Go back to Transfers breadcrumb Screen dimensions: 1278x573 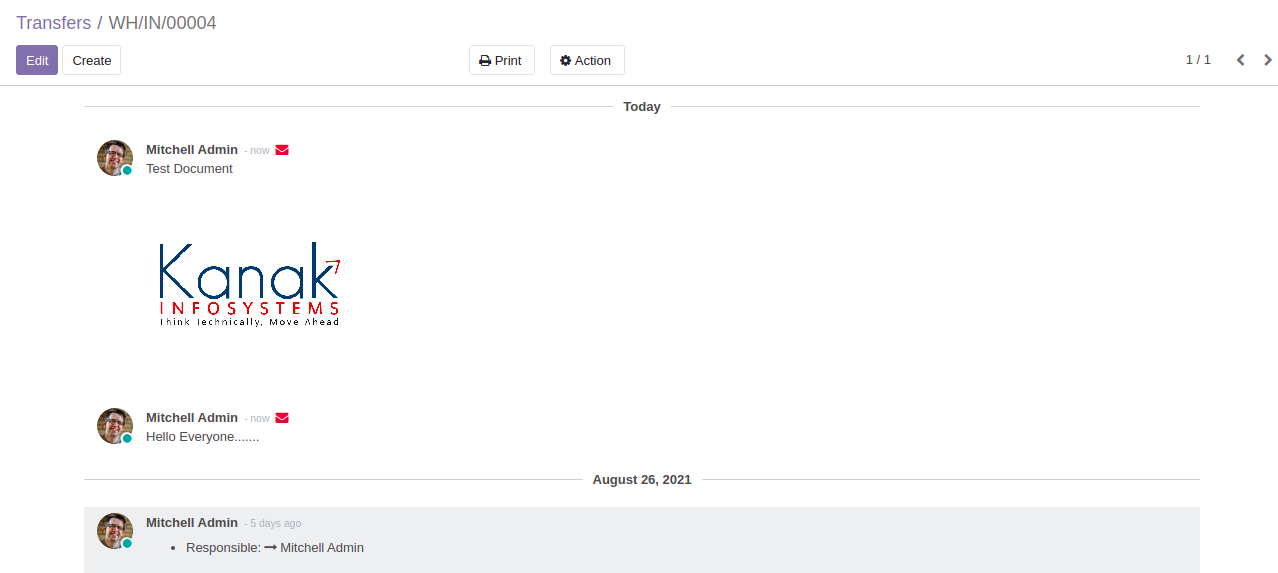click(53, 23)
